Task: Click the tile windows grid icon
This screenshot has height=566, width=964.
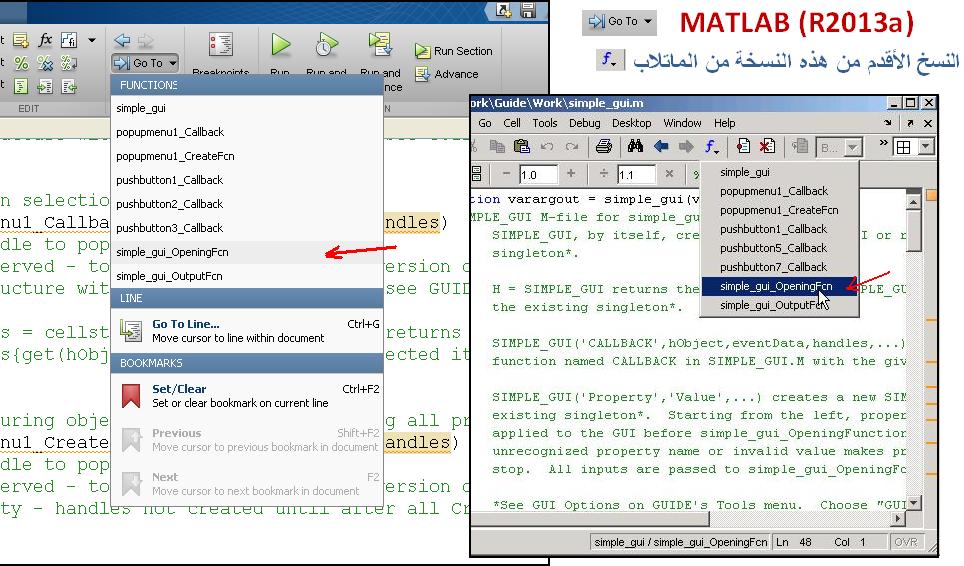Action: (904, 147)
